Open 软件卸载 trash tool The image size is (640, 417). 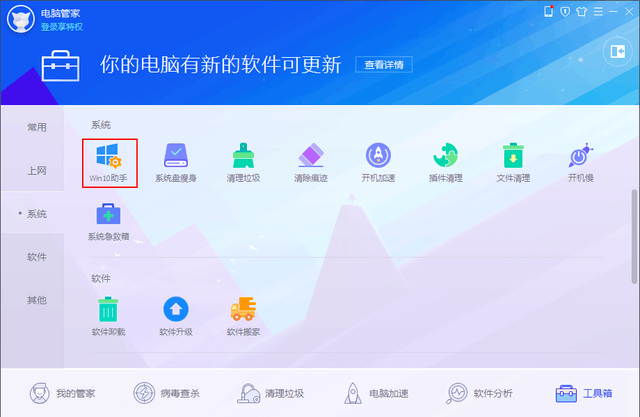pos(108,317)
